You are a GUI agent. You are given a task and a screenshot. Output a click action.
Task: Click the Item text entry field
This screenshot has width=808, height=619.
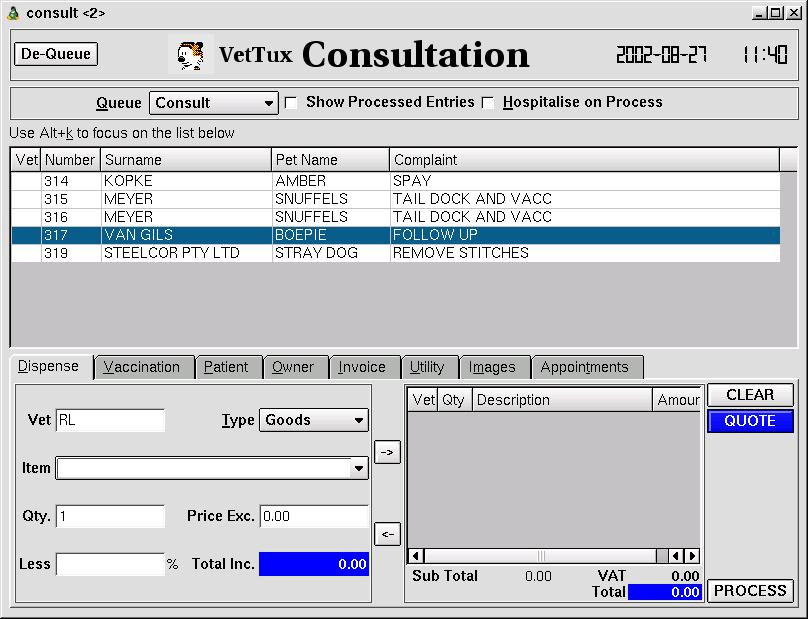point(204,468)
